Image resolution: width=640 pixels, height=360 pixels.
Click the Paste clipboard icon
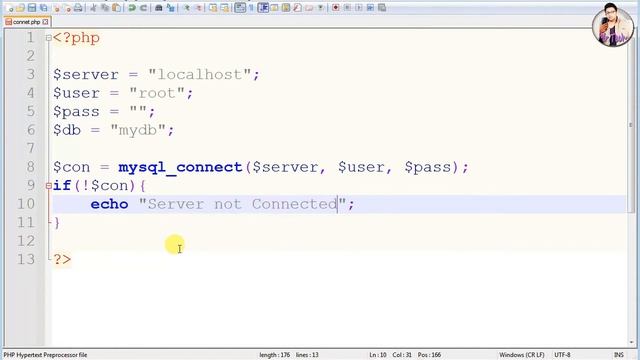pos(116,8)
